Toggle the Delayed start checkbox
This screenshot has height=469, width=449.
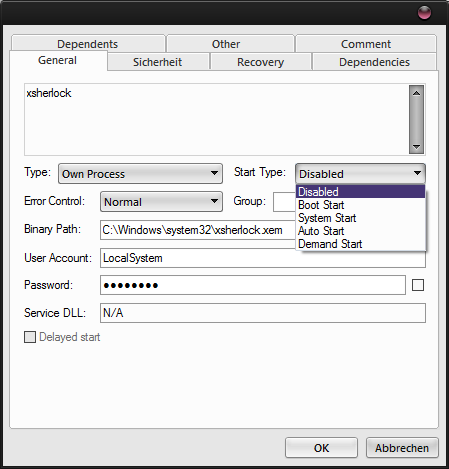coord(30,337)
